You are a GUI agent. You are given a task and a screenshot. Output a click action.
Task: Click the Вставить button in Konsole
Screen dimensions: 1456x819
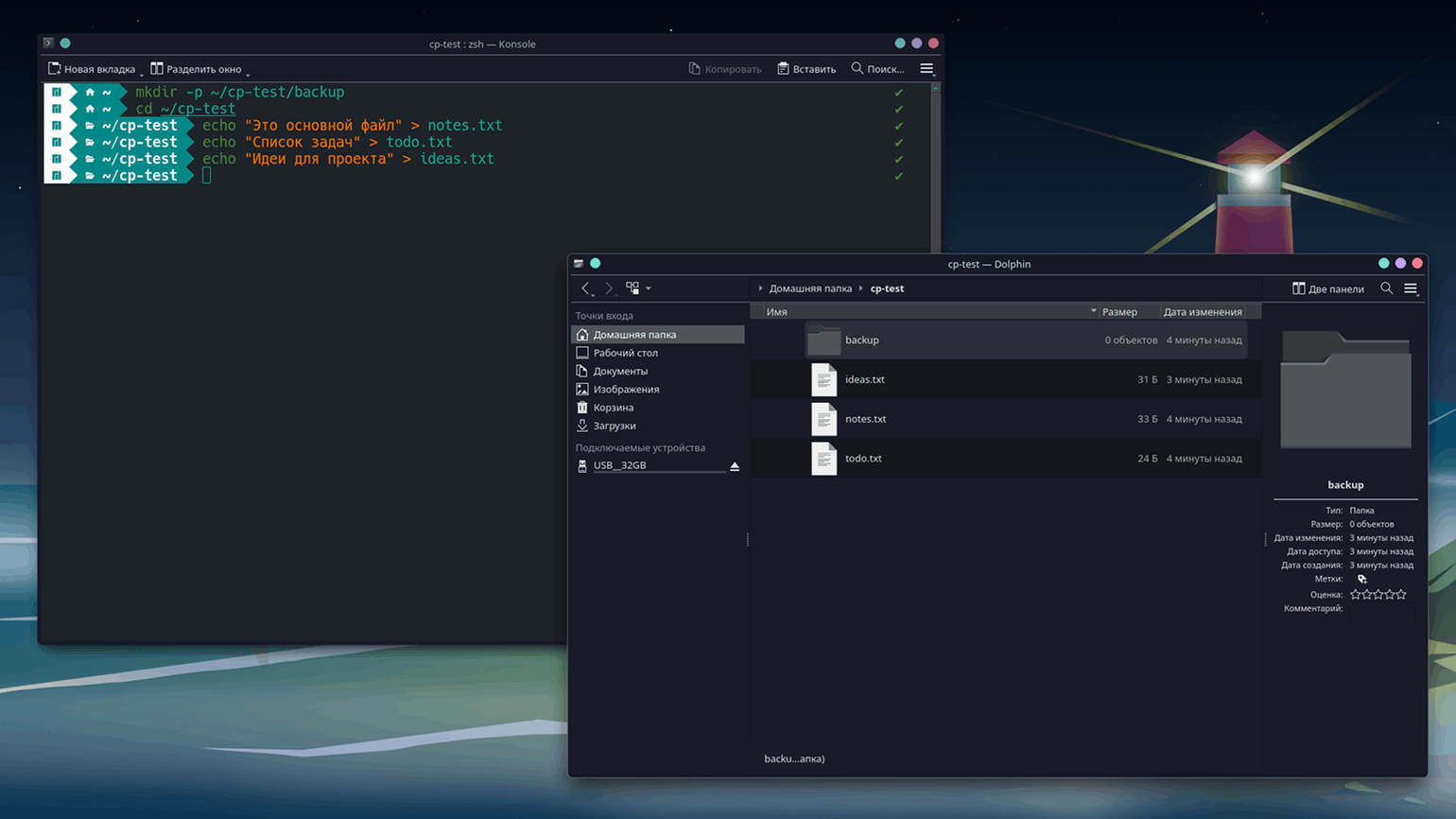[806, 69]
